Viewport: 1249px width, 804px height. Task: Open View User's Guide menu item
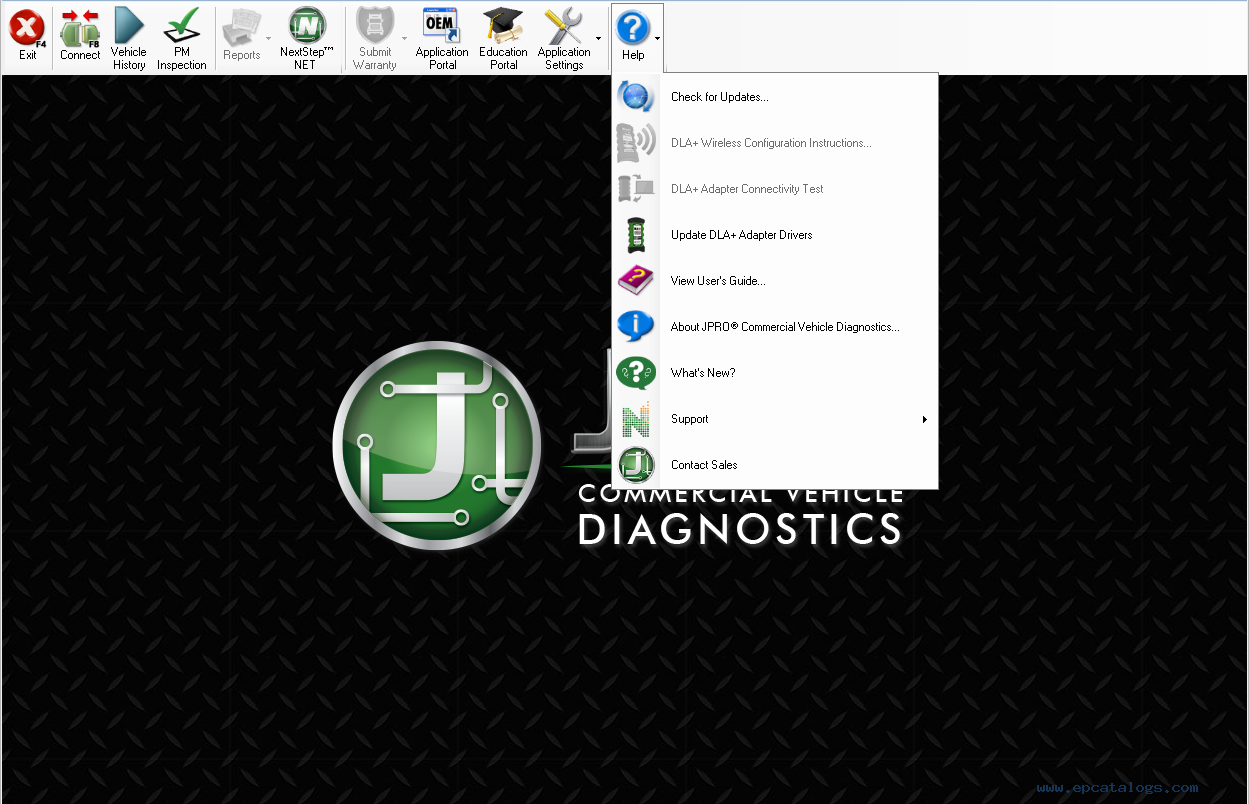[x=775, y=281]
